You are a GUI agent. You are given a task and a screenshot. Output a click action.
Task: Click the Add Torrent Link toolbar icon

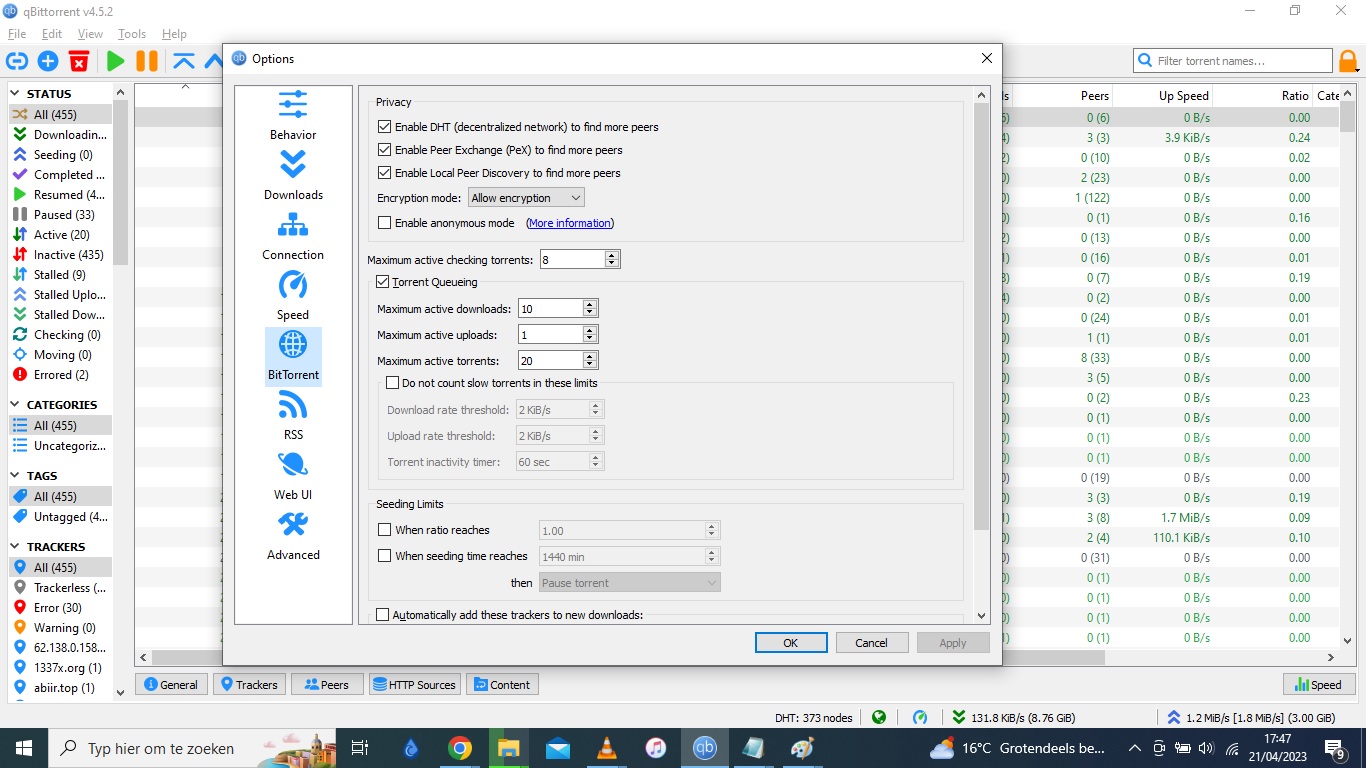pyautogui.click(x=16, y=61)
